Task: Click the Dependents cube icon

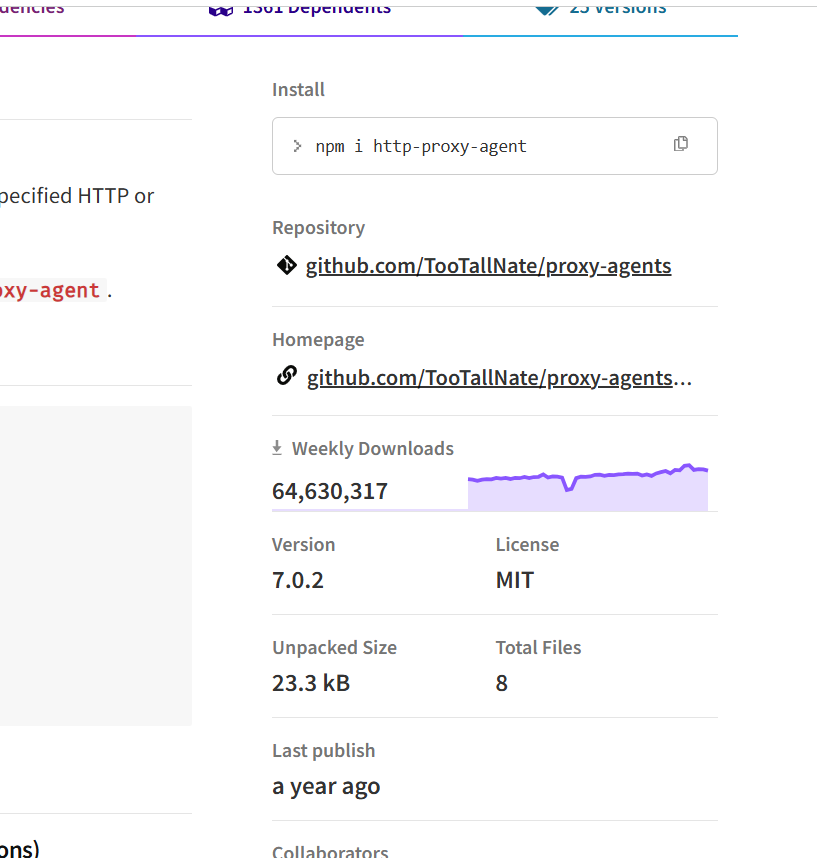Action: (221, 9)
